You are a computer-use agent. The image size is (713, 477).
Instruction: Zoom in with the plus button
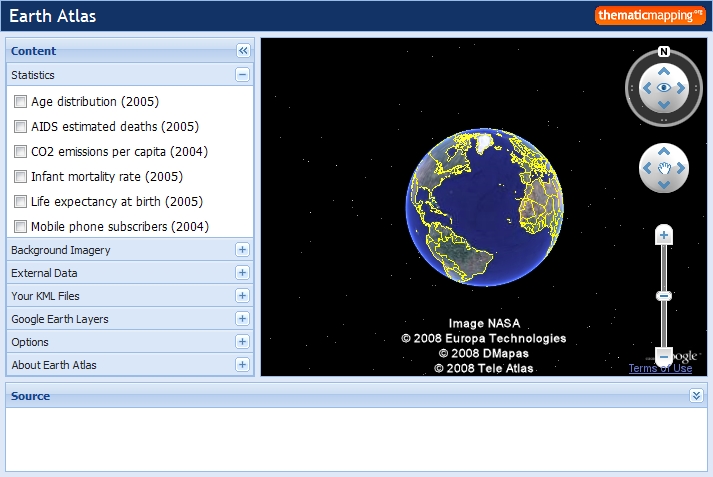coord(664,235)
